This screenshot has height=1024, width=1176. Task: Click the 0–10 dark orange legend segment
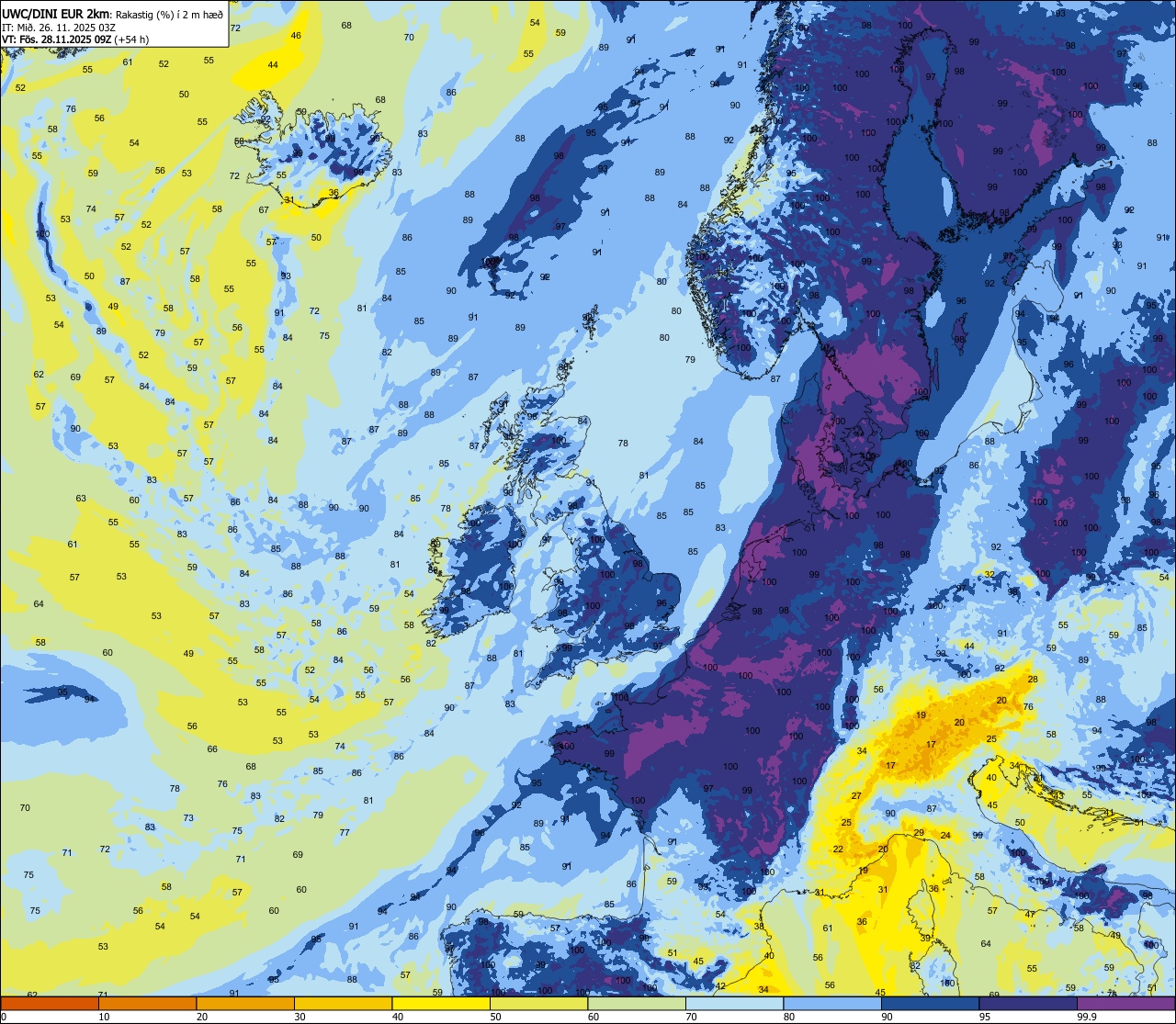pyautogui.click(x=50, y=1004)
